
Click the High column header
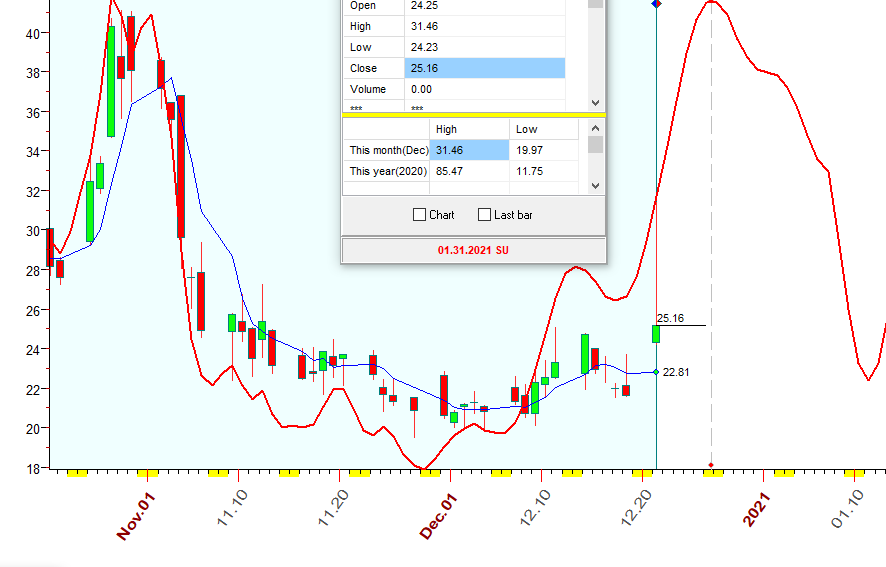click(x=470, y=129)
